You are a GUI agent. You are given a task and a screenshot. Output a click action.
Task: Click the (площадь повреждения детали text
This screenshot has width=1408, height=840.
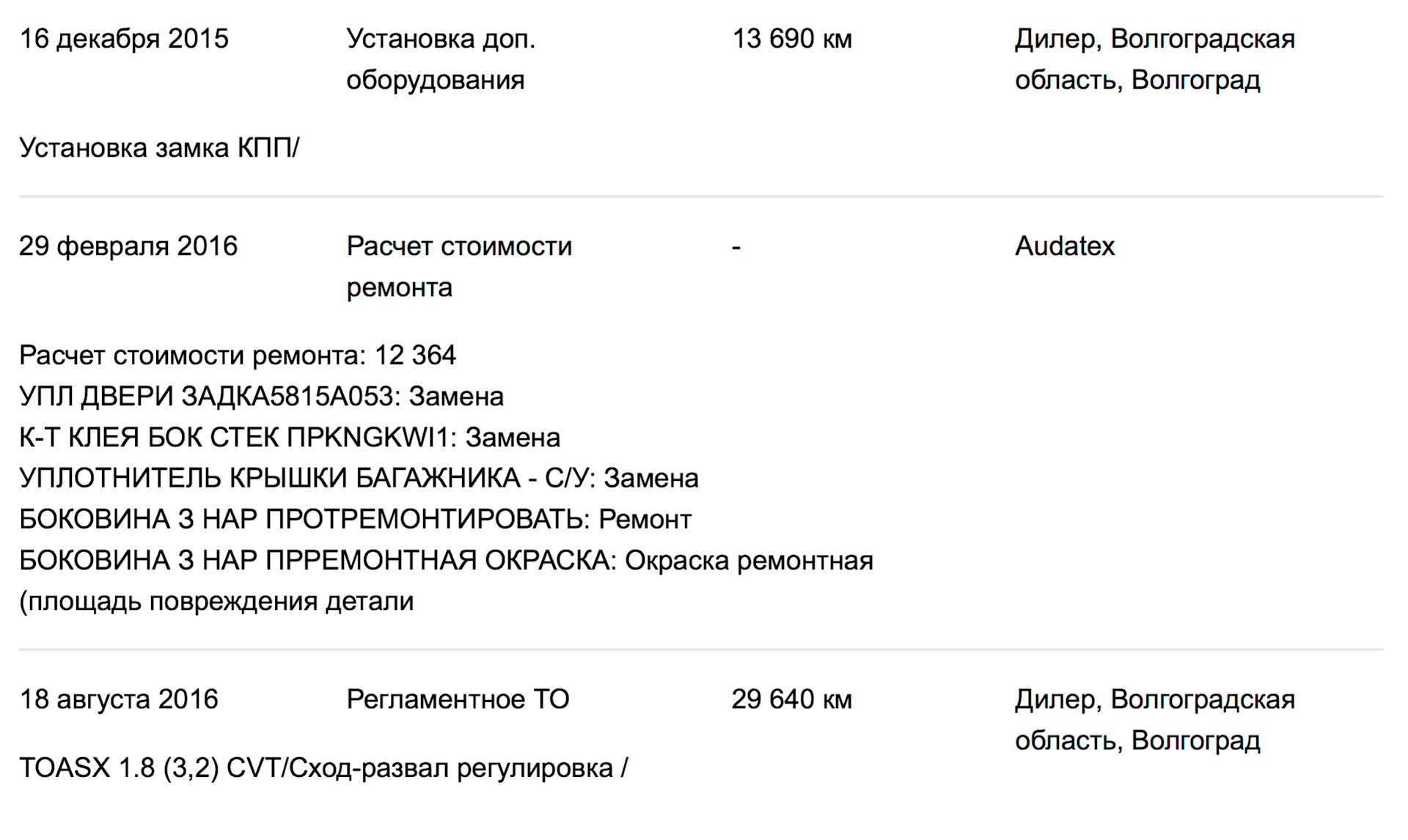coord(216,602)
